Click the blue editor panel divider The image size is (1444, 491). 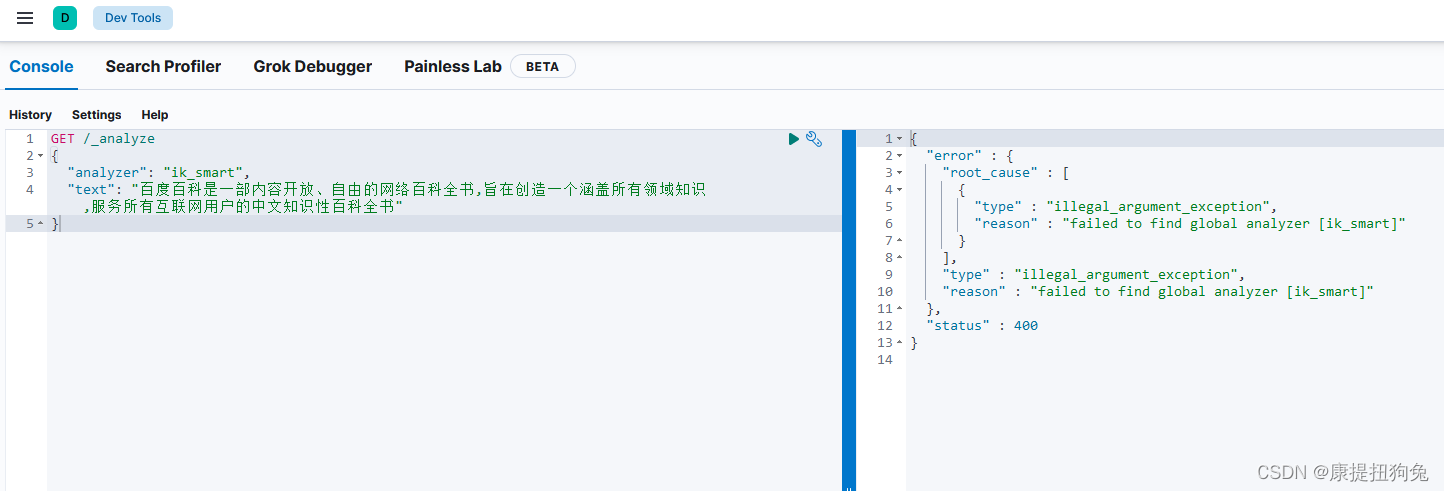click(x=849, y=310)
